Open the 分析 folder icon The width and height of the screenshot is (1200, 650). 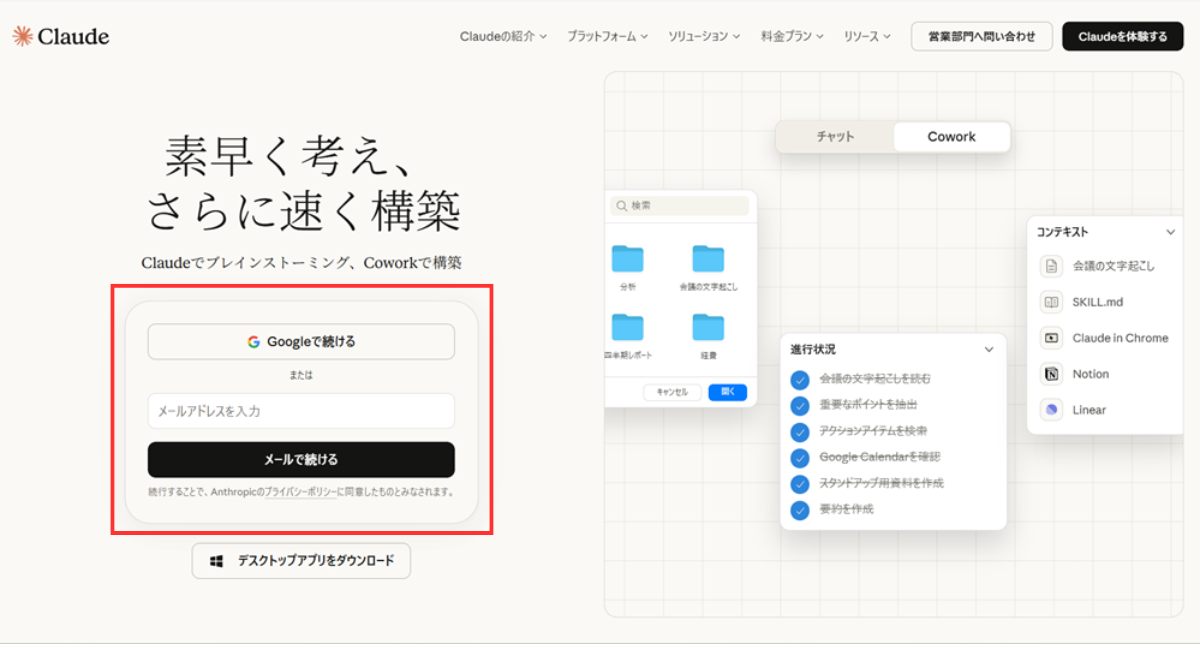[x=627, y=259]
